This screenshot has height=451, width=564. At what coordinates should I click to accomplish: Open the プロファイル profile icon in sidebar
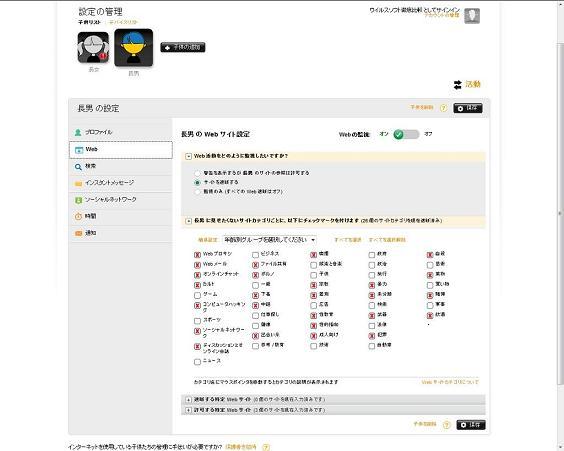click(78, 132)
